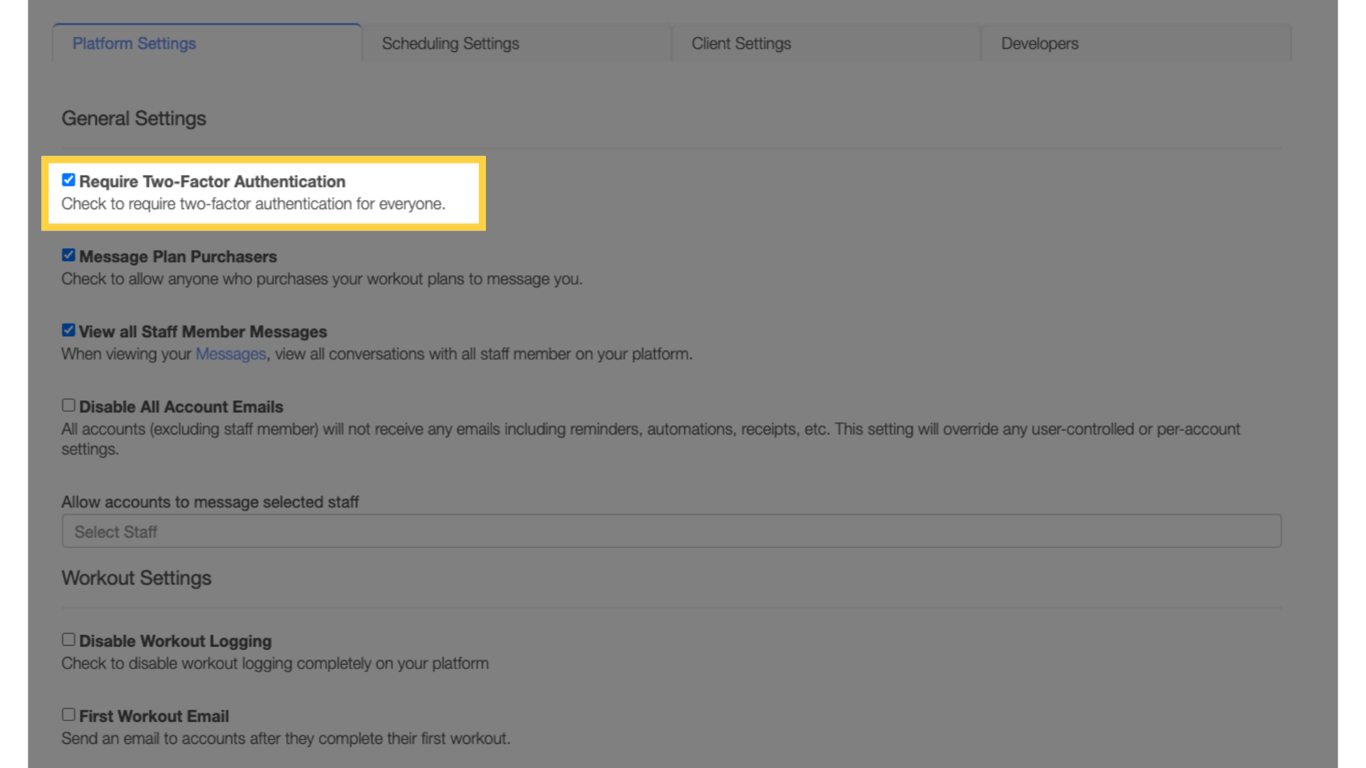The height and width of the screenshot is (768, 1366).
Task: Click the Message Plan Purchasers label text
Action: (x=177, y=256)
